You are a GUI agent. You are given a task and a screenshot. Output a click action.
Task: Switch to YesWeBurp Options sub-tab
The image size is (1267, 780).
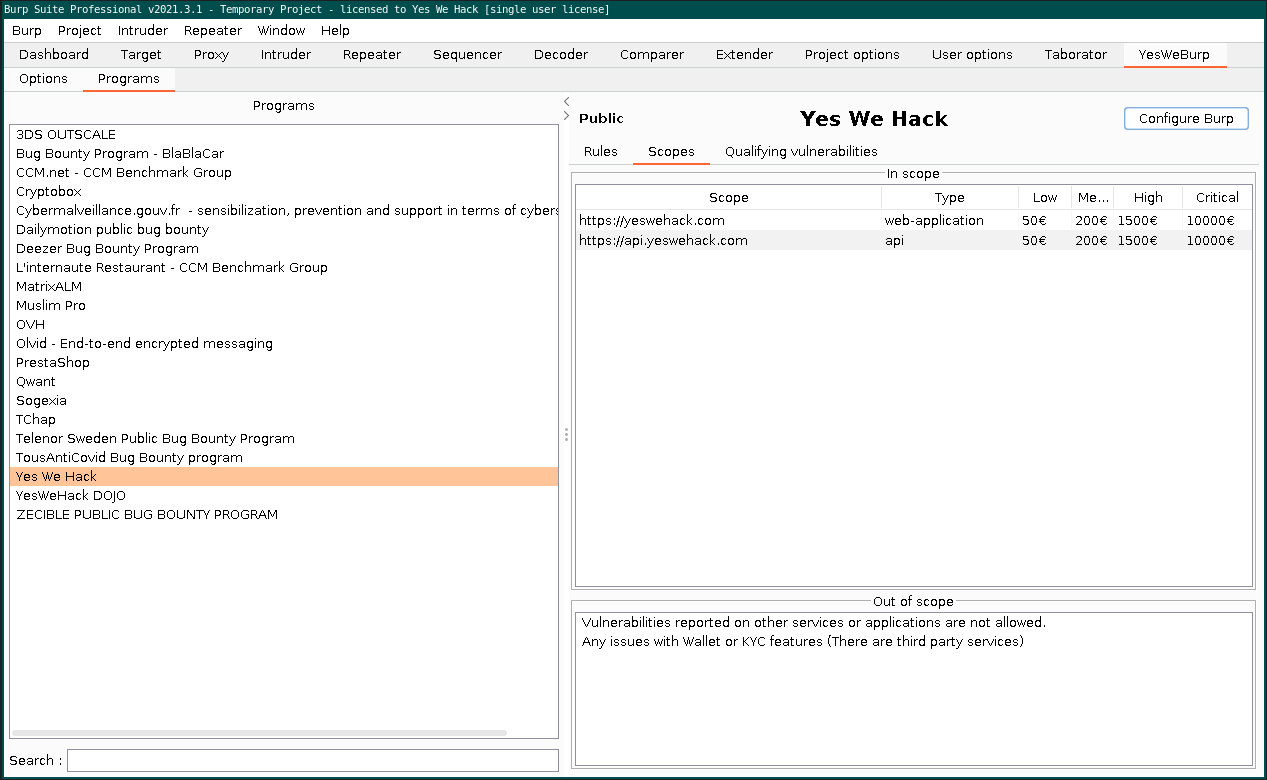[x=43, y=79]
